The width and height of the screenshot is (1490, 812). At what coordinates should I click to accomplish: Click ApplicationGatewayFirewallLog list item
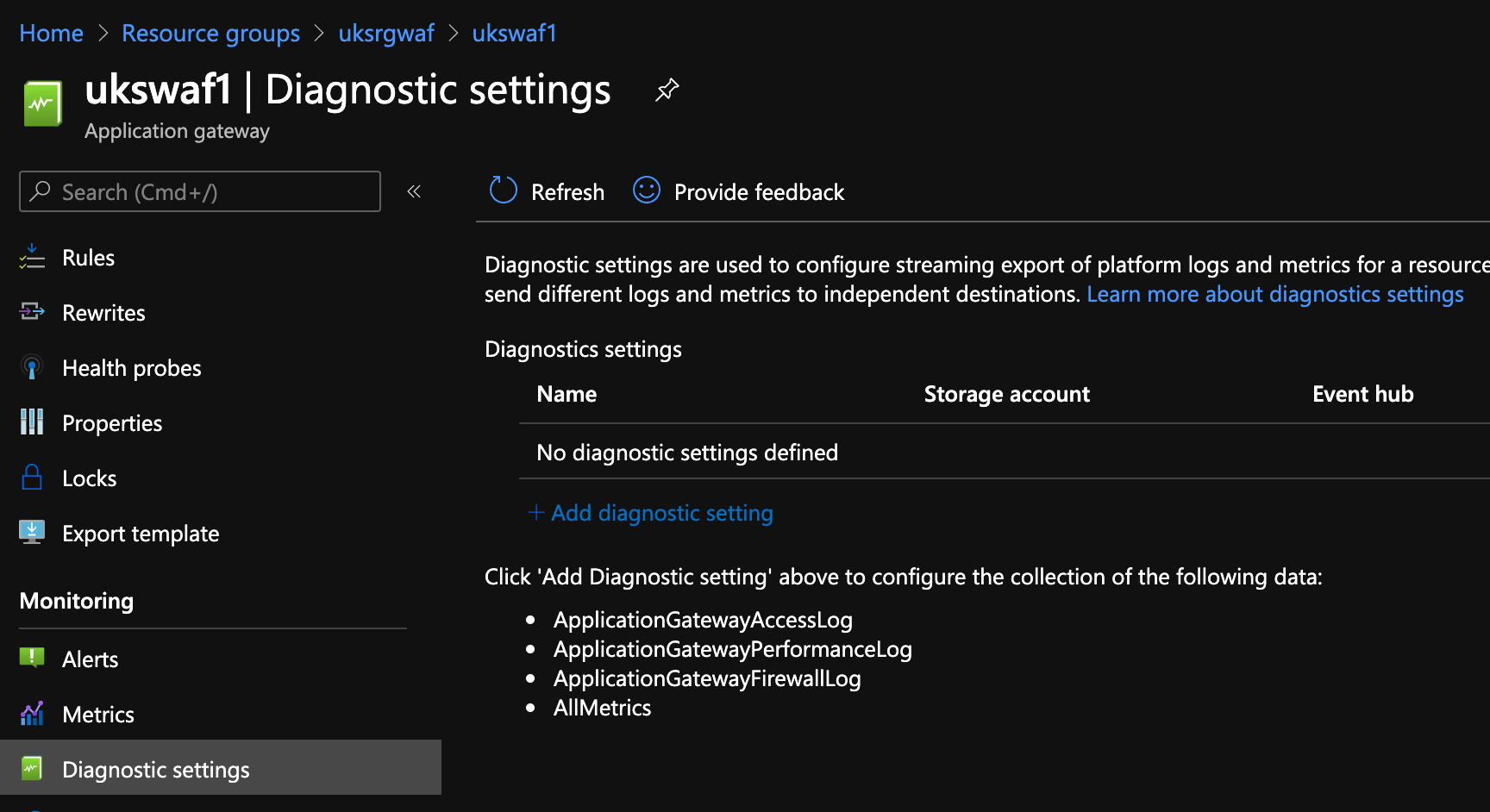click(x=707, y=678)
